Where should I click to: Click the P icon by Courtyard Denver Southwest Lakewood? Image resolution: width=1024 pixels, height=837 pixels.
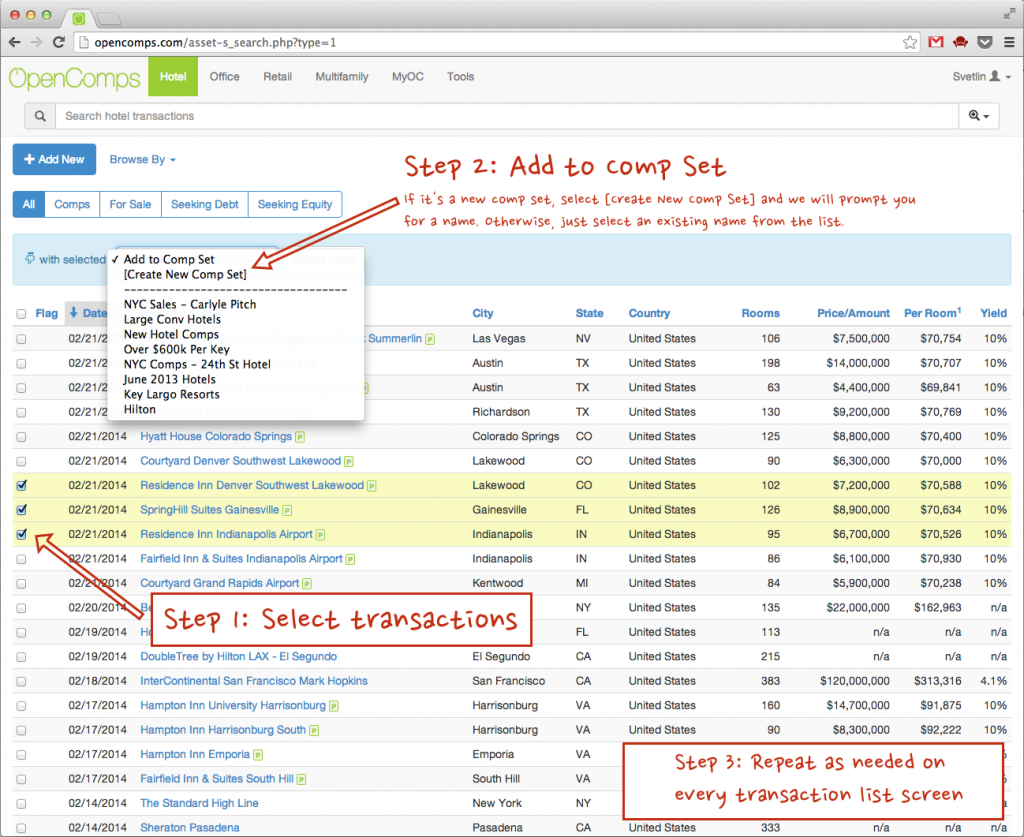pyautogui.click(x=349, y=462)
